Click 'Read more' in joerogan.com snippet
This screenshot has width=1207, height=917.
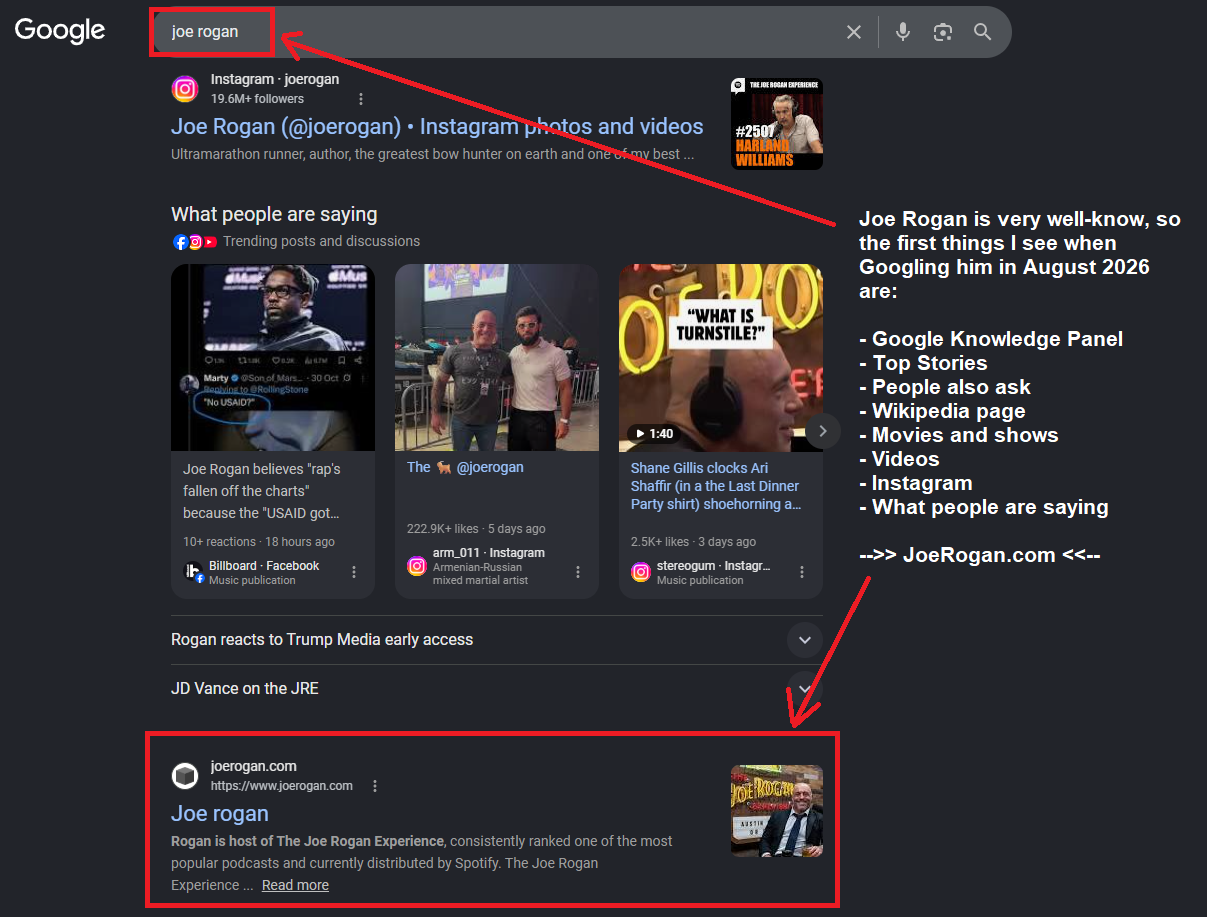pos(295,885)
